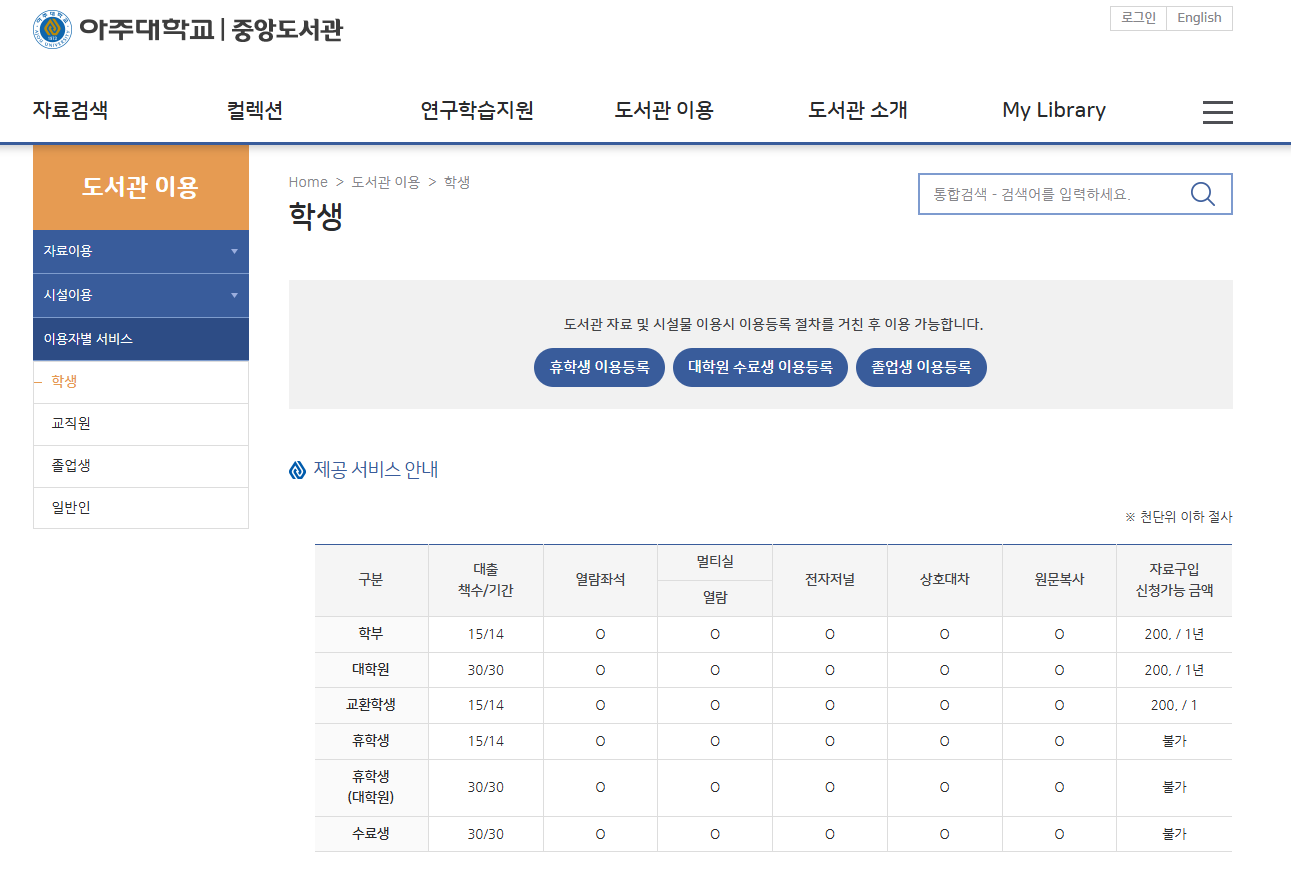Click the 휴학생 이용등록 button

(x=599, y=367)
